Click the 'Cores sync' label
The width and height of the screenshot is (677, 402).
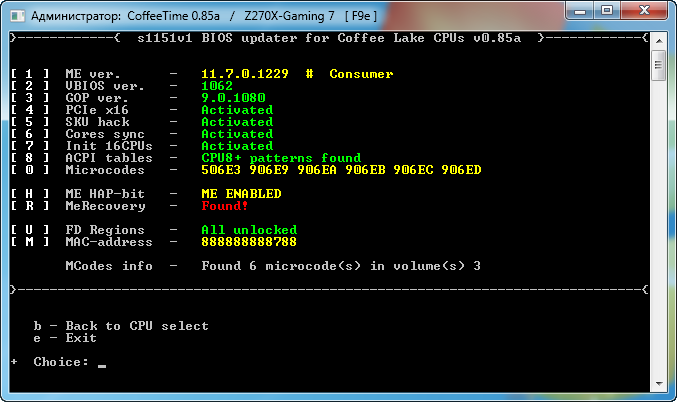click(105, 134)
